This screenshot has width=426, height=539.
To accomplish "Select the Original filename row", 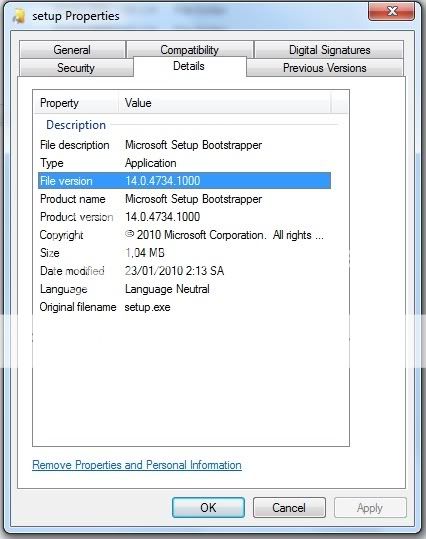I will point(184,307).
